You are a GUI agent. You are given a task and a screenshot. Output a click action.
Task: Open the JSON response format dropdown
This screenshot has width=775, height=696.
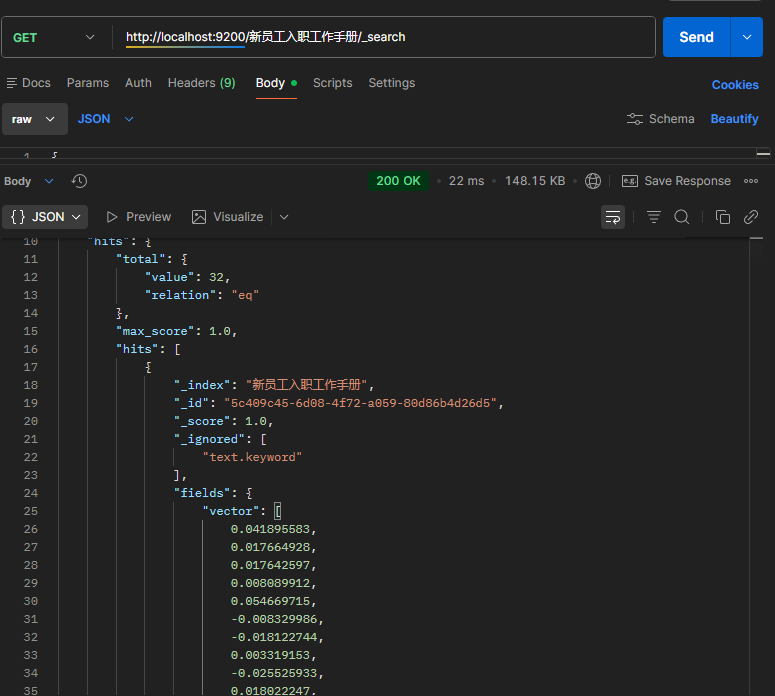tap(47, 217)
